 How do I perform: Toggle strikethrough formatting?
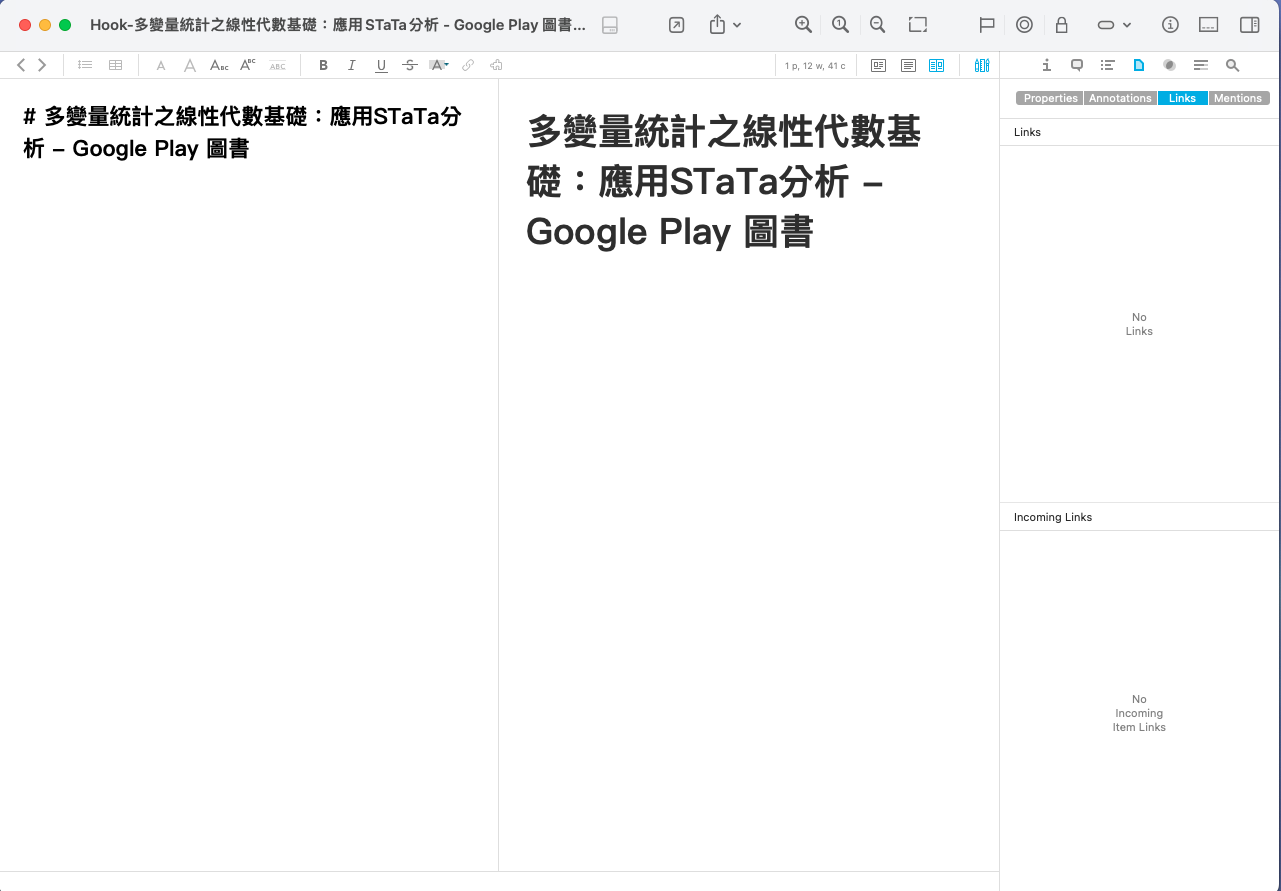tap(410, 65)
